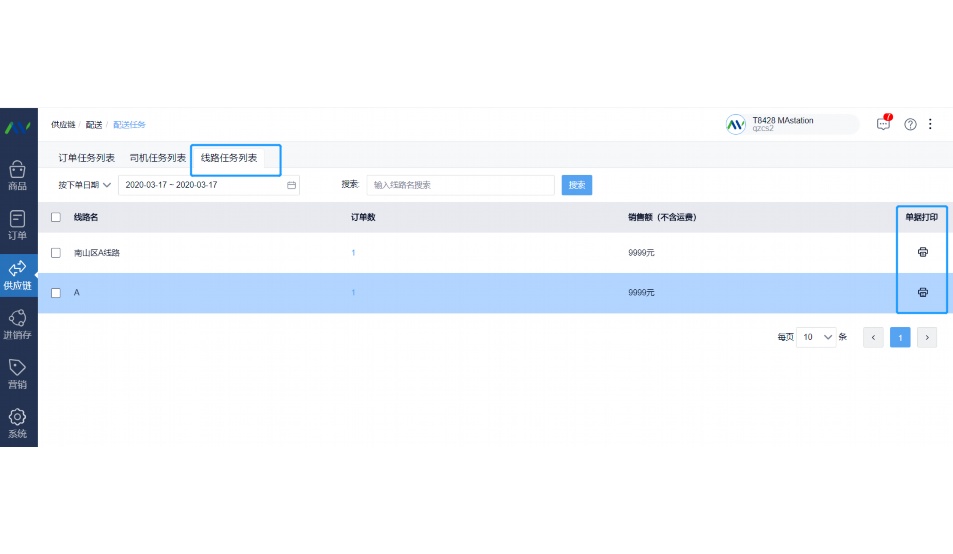The height and width of the screenshot is (554, 953).
Task: Open 营销 marketing sidebar icon
Action: (x=17, y=374)
